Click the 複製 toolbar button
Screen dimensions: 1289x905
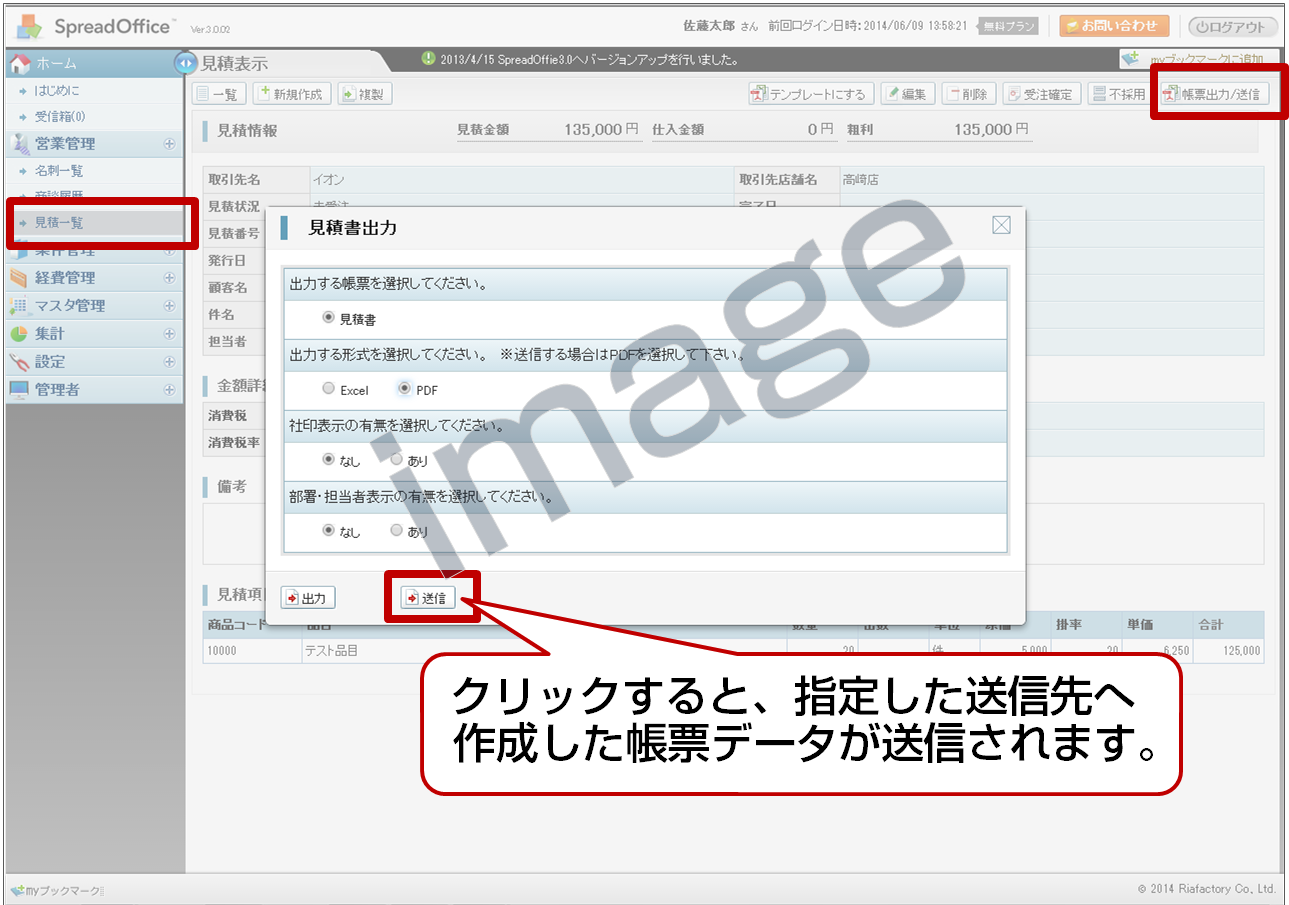click(365, 94)
